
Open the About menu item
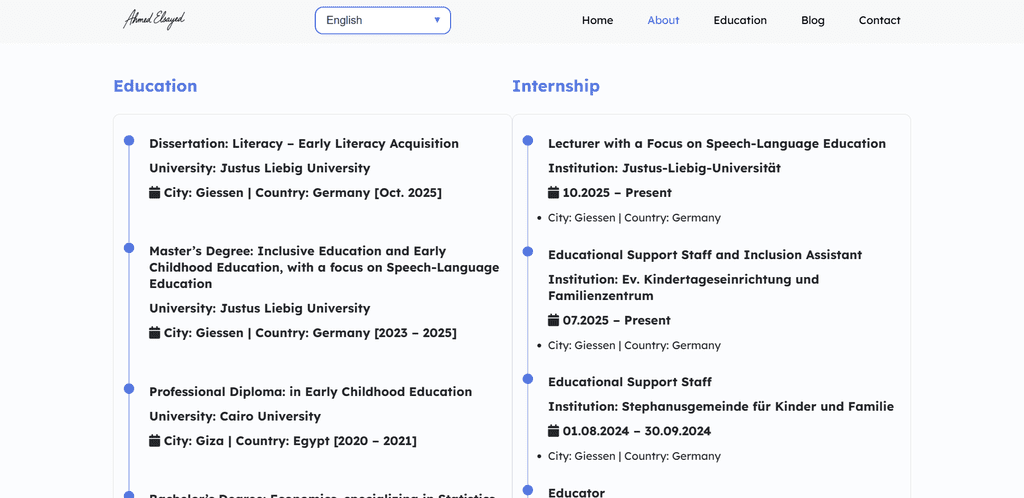[x=663, y=20]
